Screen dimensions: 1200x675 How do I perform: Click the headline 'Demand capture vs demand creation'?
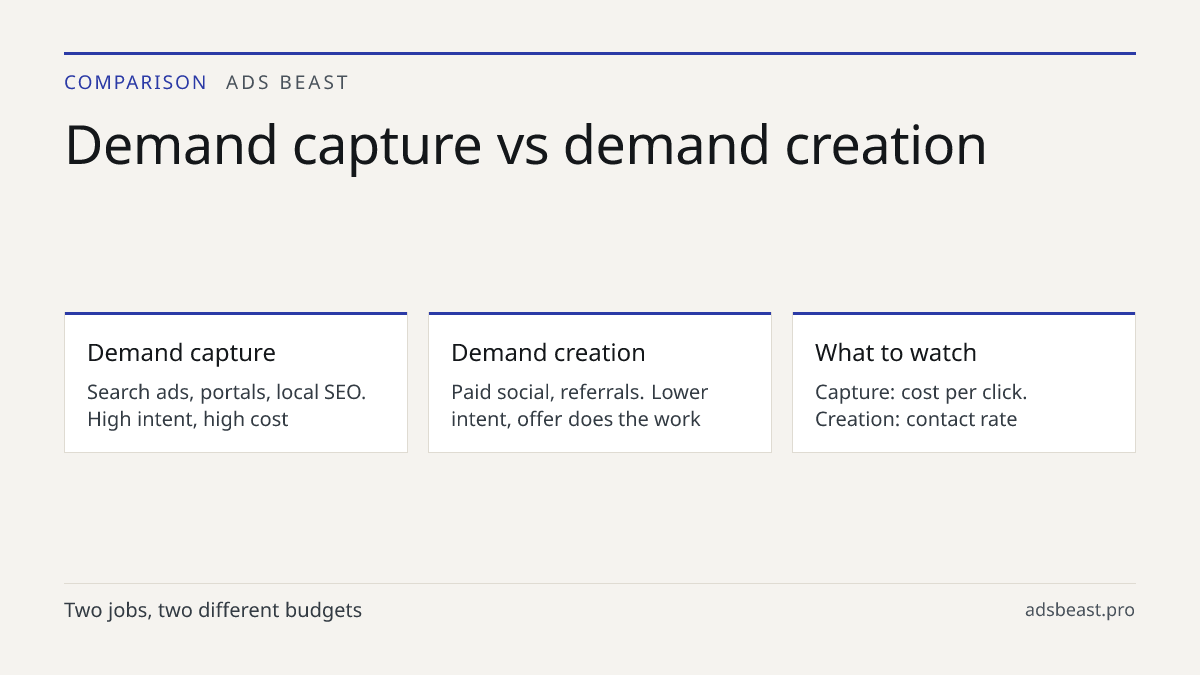[526, 144]
